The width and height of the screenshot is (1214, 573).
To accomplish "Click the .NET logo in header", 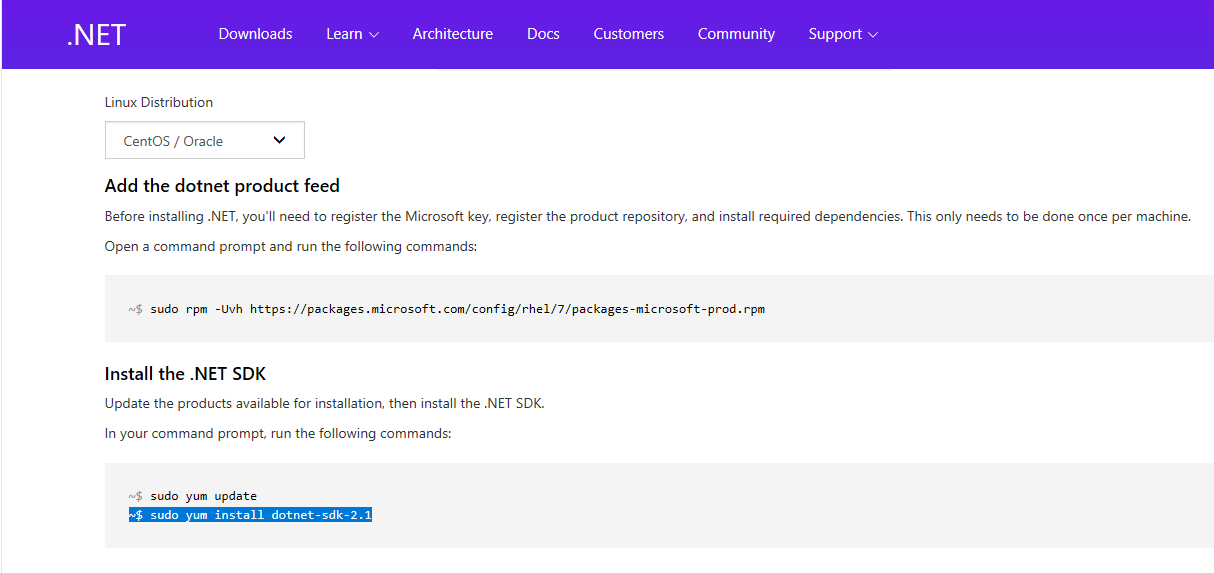I will point(96,34).
